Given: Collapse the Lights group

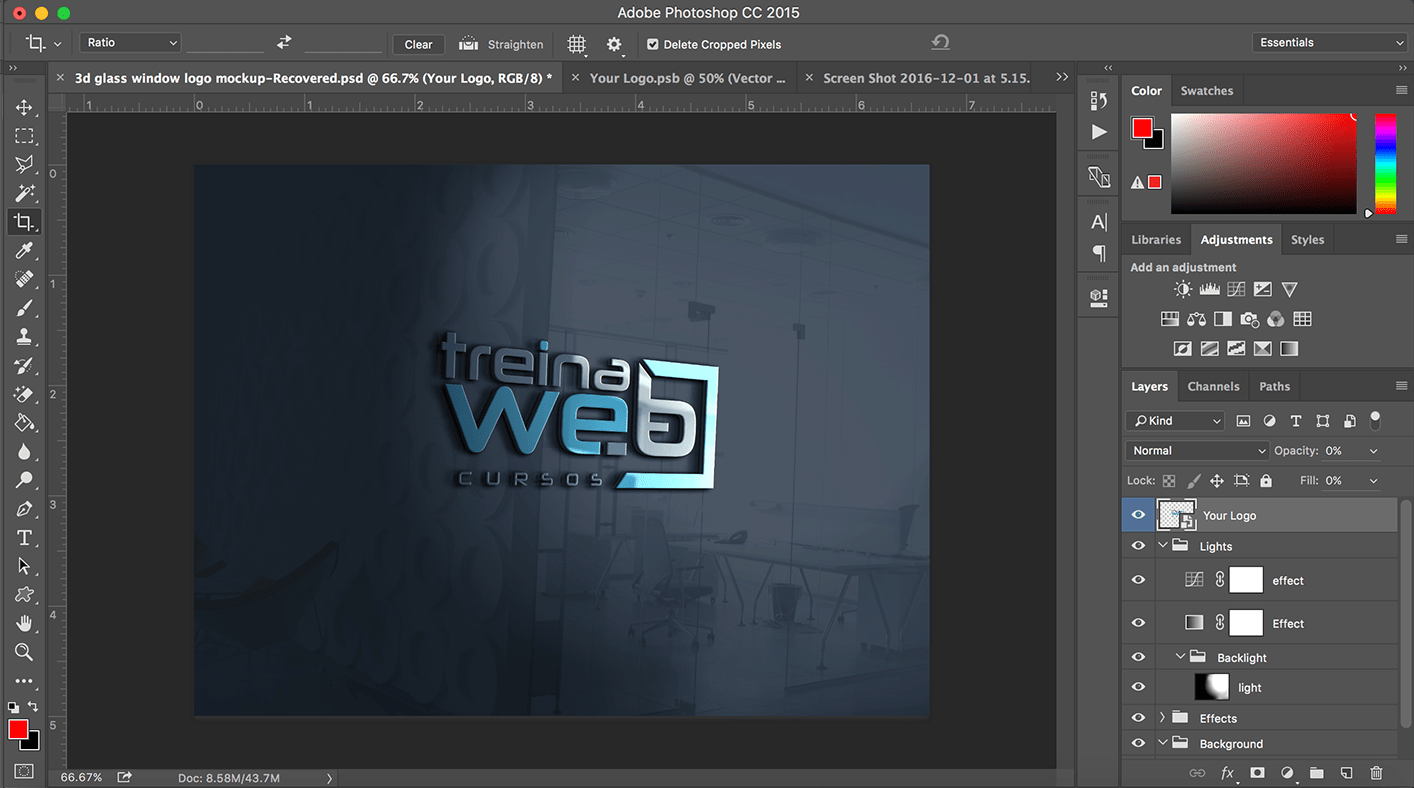Looking at the screenshot, I should tap(1163, 546).
